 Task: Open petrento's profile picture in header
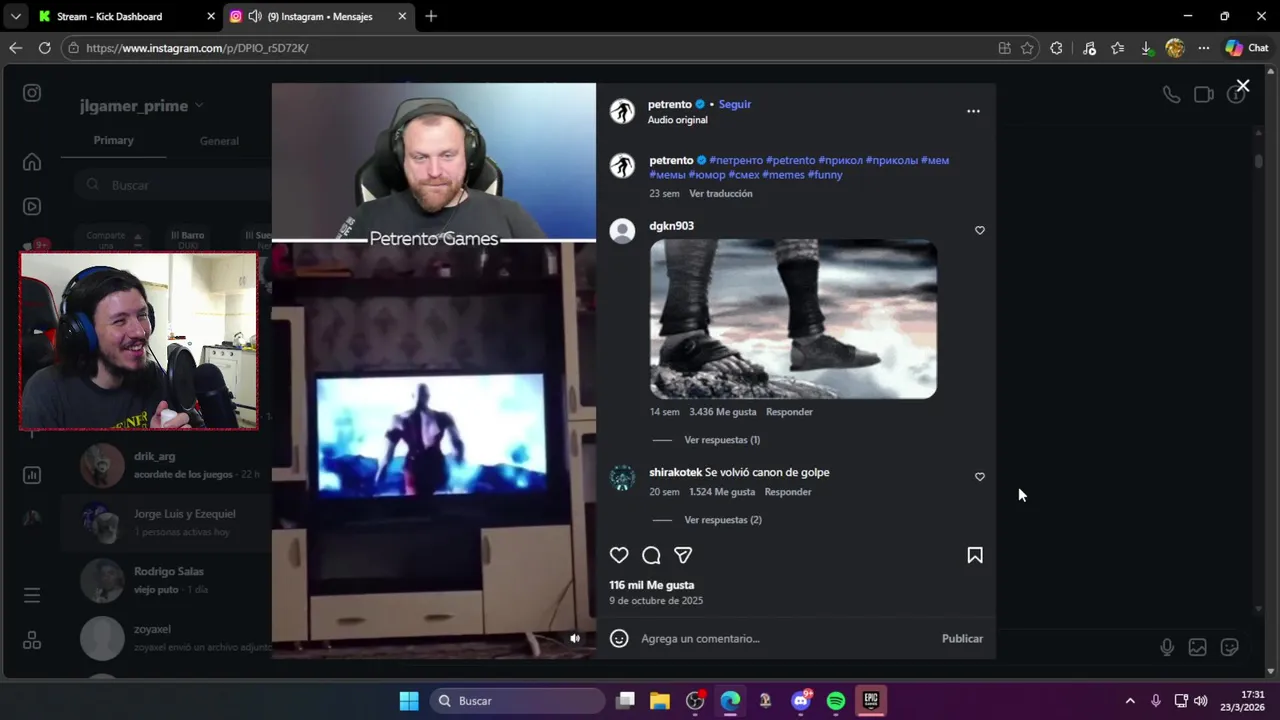click(622, 111)
